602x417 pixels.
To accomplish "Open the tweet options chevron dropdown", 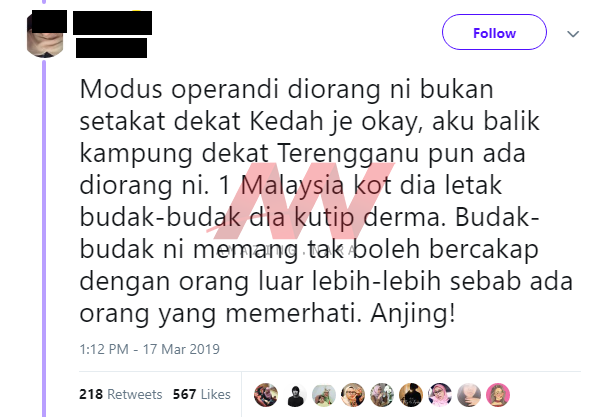I will point(573,34).
